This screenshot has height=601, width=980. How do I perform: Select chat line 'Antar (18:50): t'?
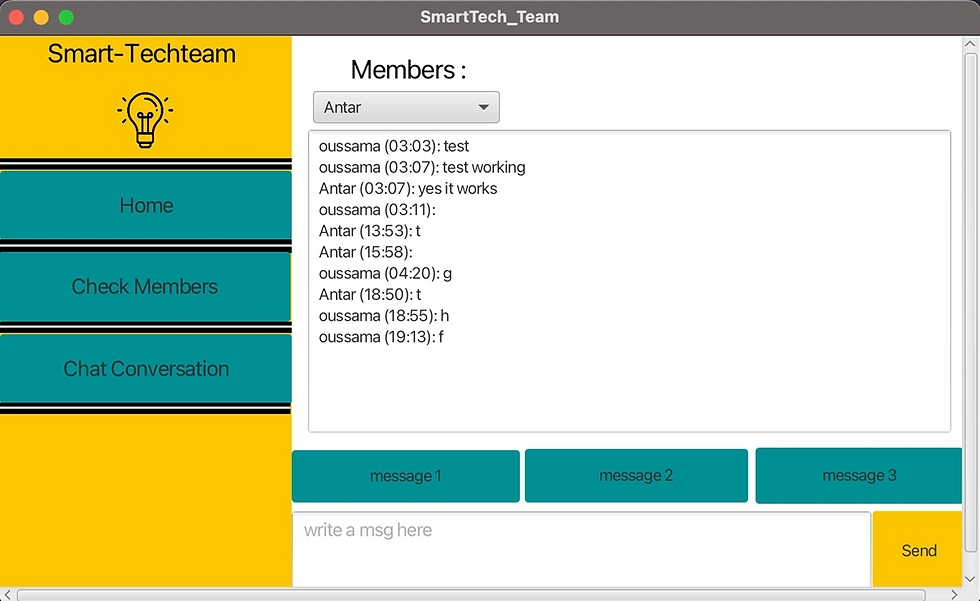point(370,295)
